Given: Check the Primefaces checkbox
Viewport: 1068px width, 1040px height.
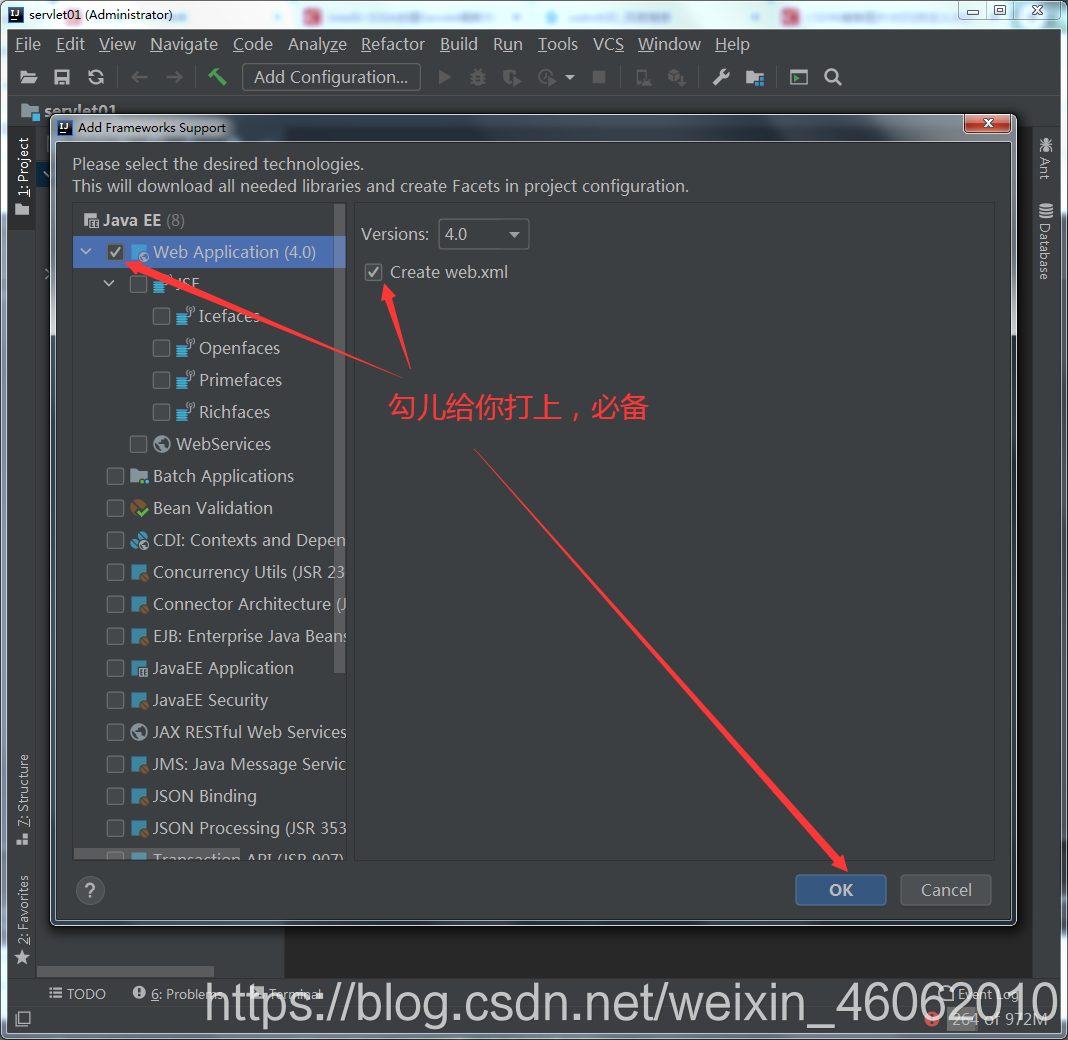Looking at the screenshot, I should pos(161,380).
